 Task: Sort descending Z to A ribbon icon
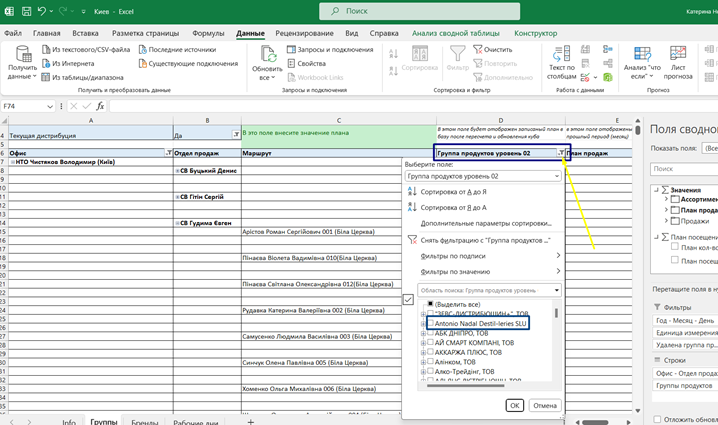tap(393, 71)
